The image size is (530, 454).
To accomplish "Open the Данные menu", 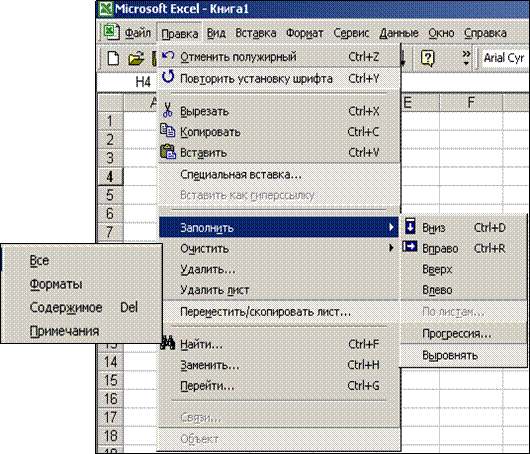I will [399, 33].
